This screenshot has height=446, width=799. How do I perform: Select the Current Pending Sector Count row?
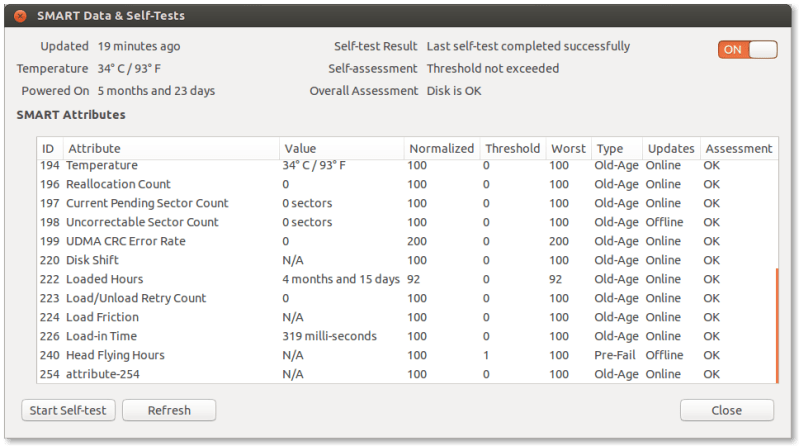tap(407, 203)
